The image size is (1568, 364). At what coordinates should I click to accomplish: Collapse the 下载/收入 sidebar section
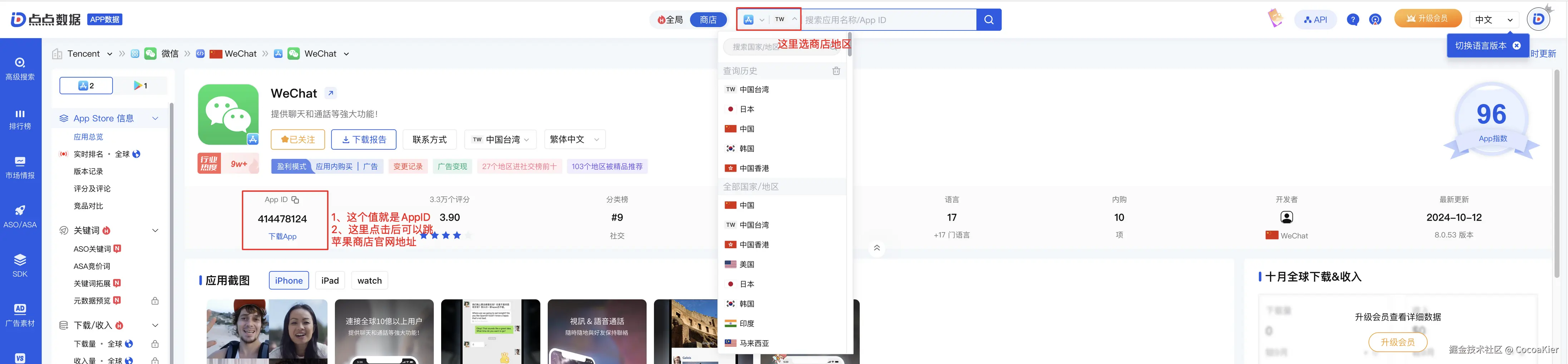click(x=155, y=325)
